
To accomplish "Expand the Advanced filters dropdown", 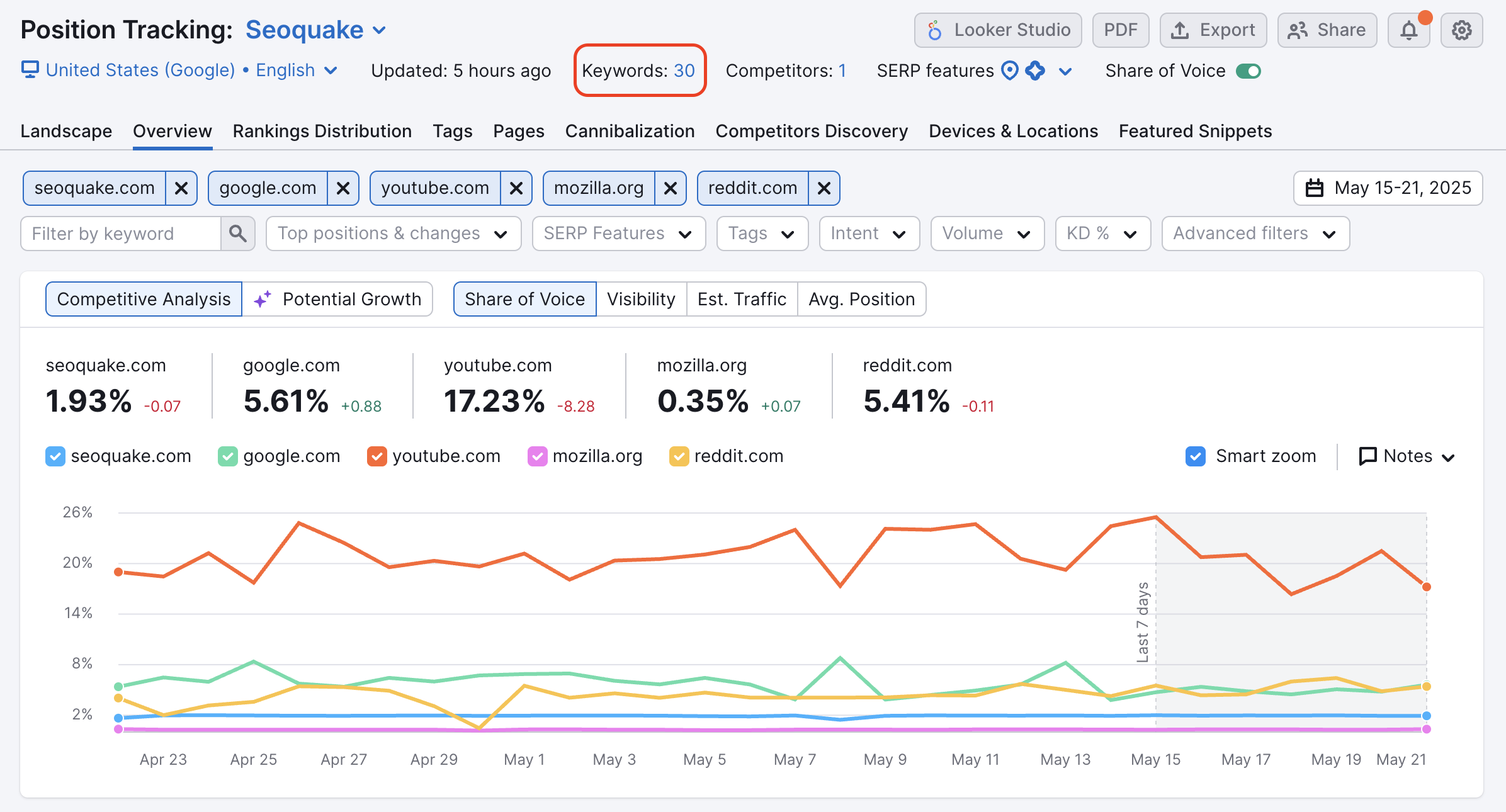I will [x=1255, y=233].
